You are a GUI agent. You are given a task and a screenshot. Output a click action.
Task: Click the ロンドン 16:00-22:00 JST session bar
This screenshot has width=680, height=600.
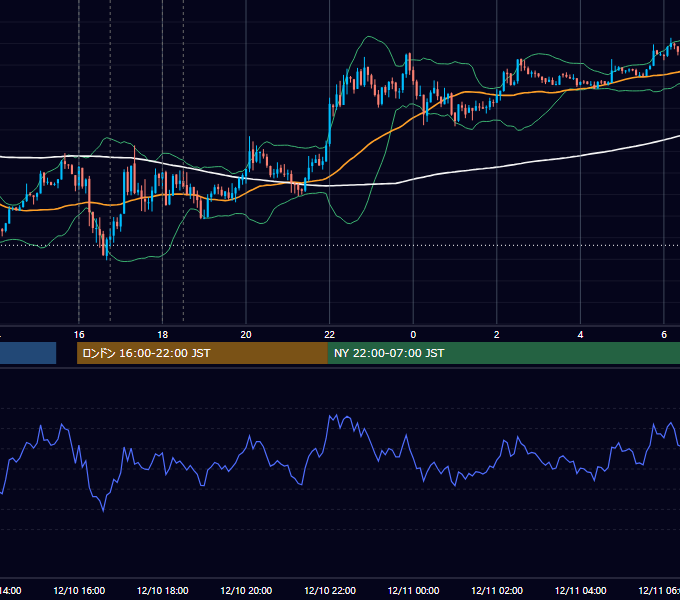pyautogui.click(x=202, y=353)
